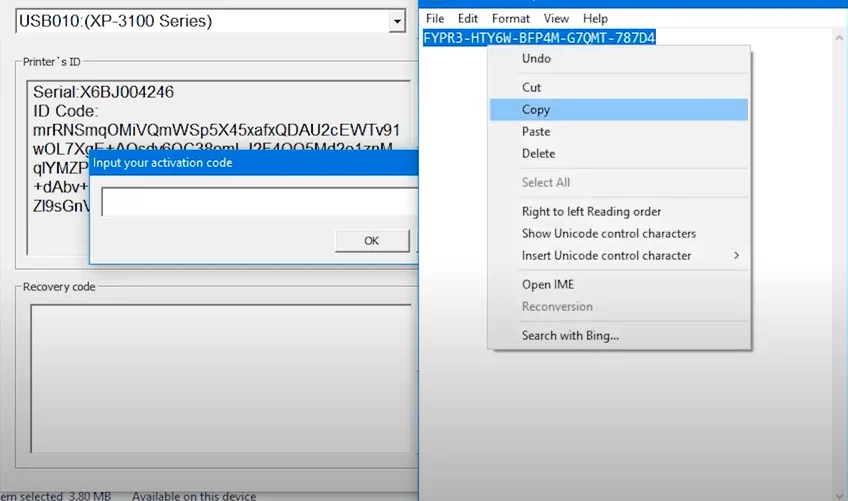Open the View menu in Notepad
Screen dimensions: 848x501
click(556, 19)
